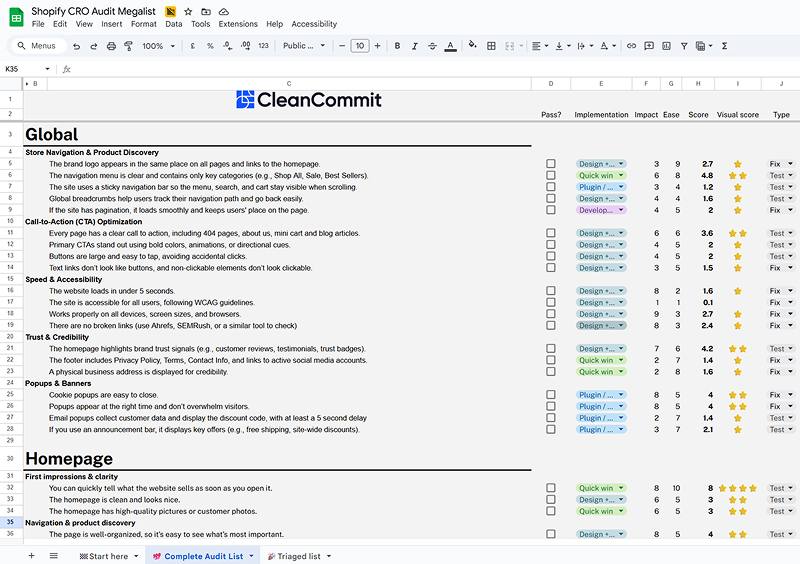Click the font size input field
This screenshot has height=564, width=800.
(x=360, y=46)
